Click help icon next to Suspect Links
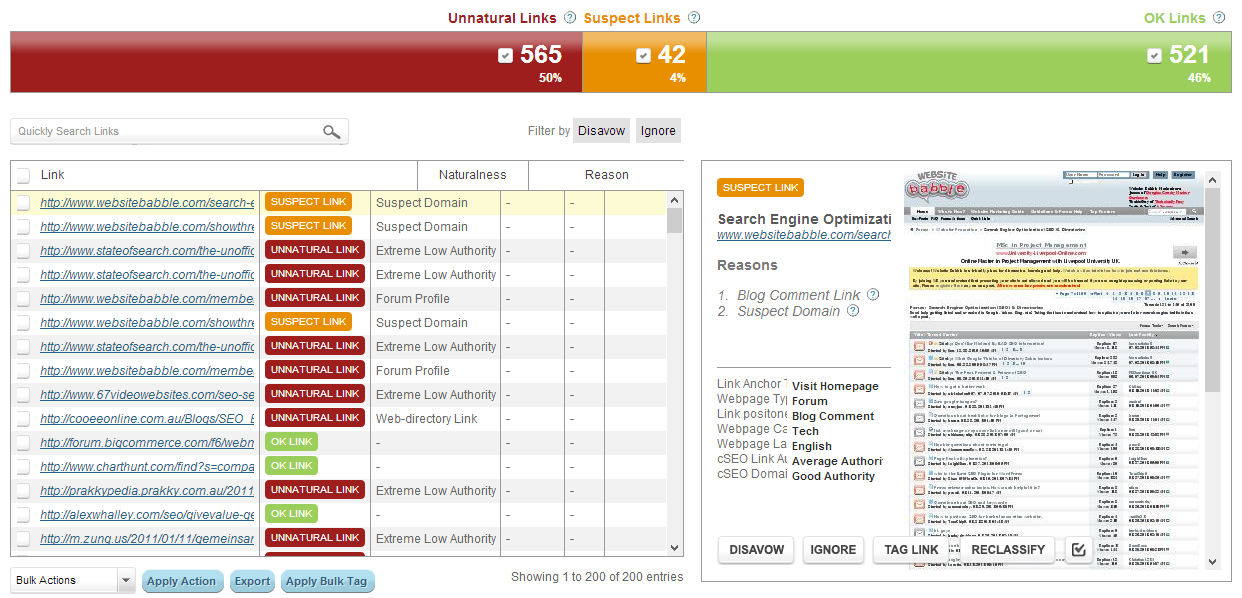The width and height of the screenshot is (1242, 598). (x=694, y=18)
